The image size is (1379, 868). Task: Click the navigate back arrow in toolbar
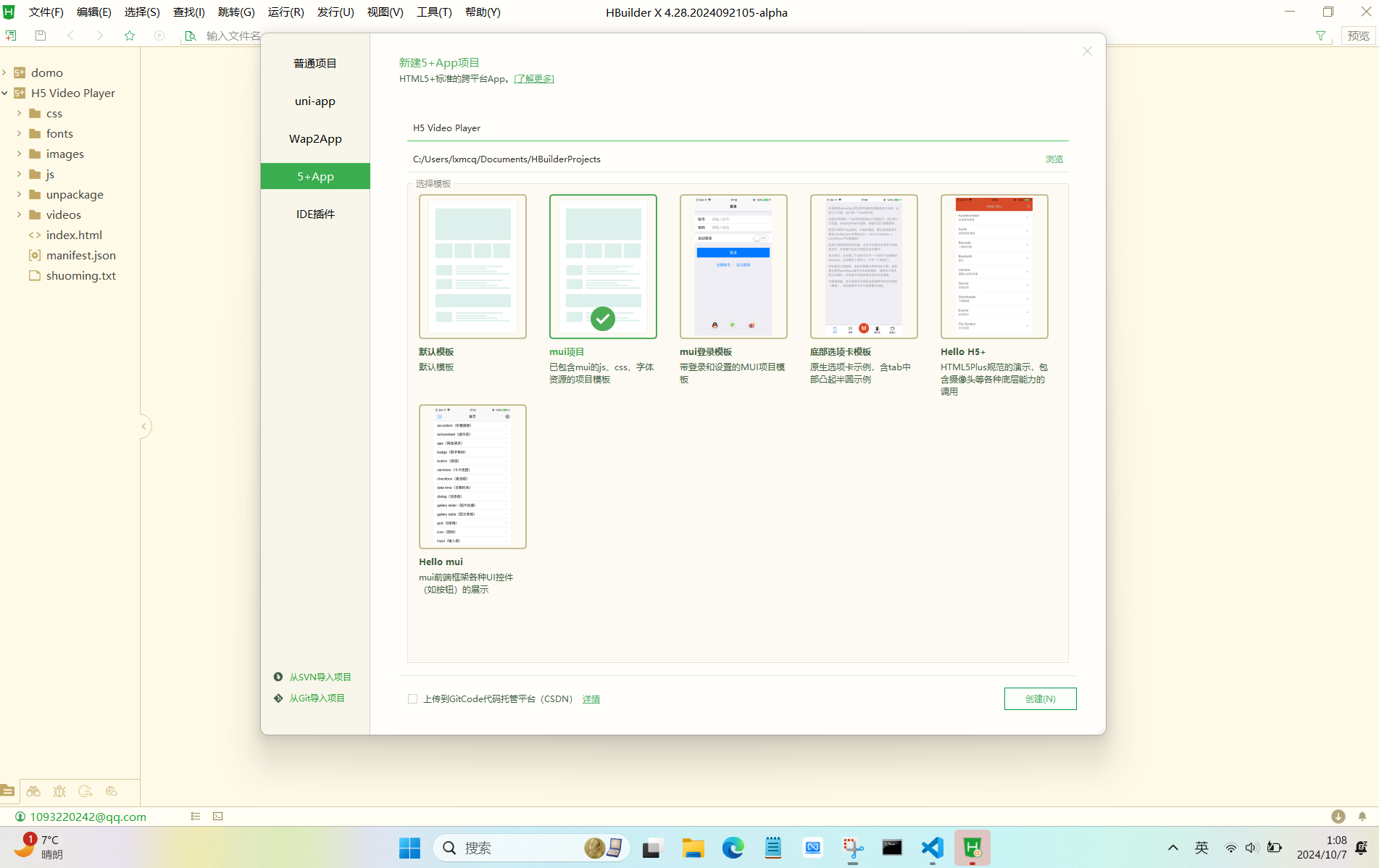[70, 36]
